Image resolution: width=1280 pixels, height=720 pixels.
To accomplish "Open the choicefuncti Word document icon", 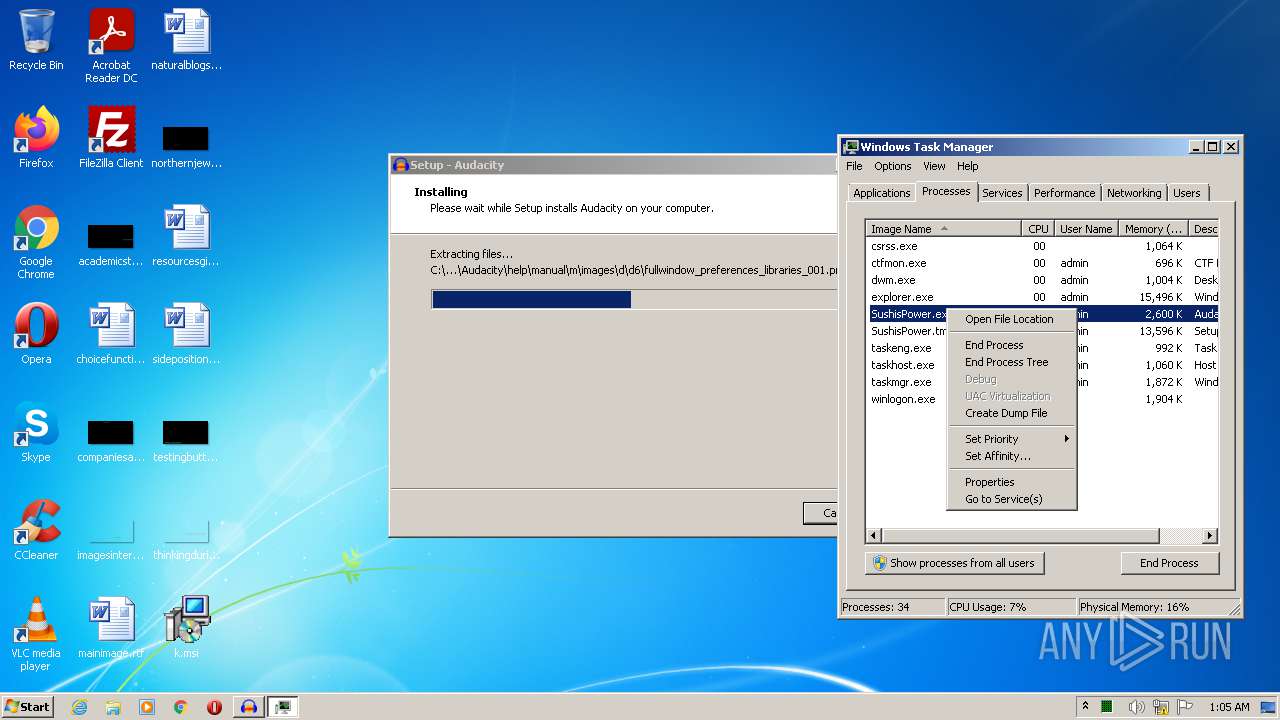I will [x=111, y=334].
